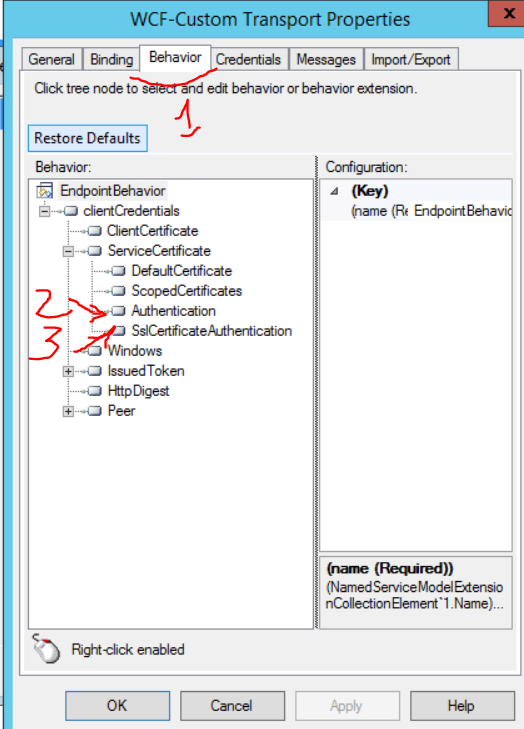Click the ServiceCertificate node icon

[94, 251]
